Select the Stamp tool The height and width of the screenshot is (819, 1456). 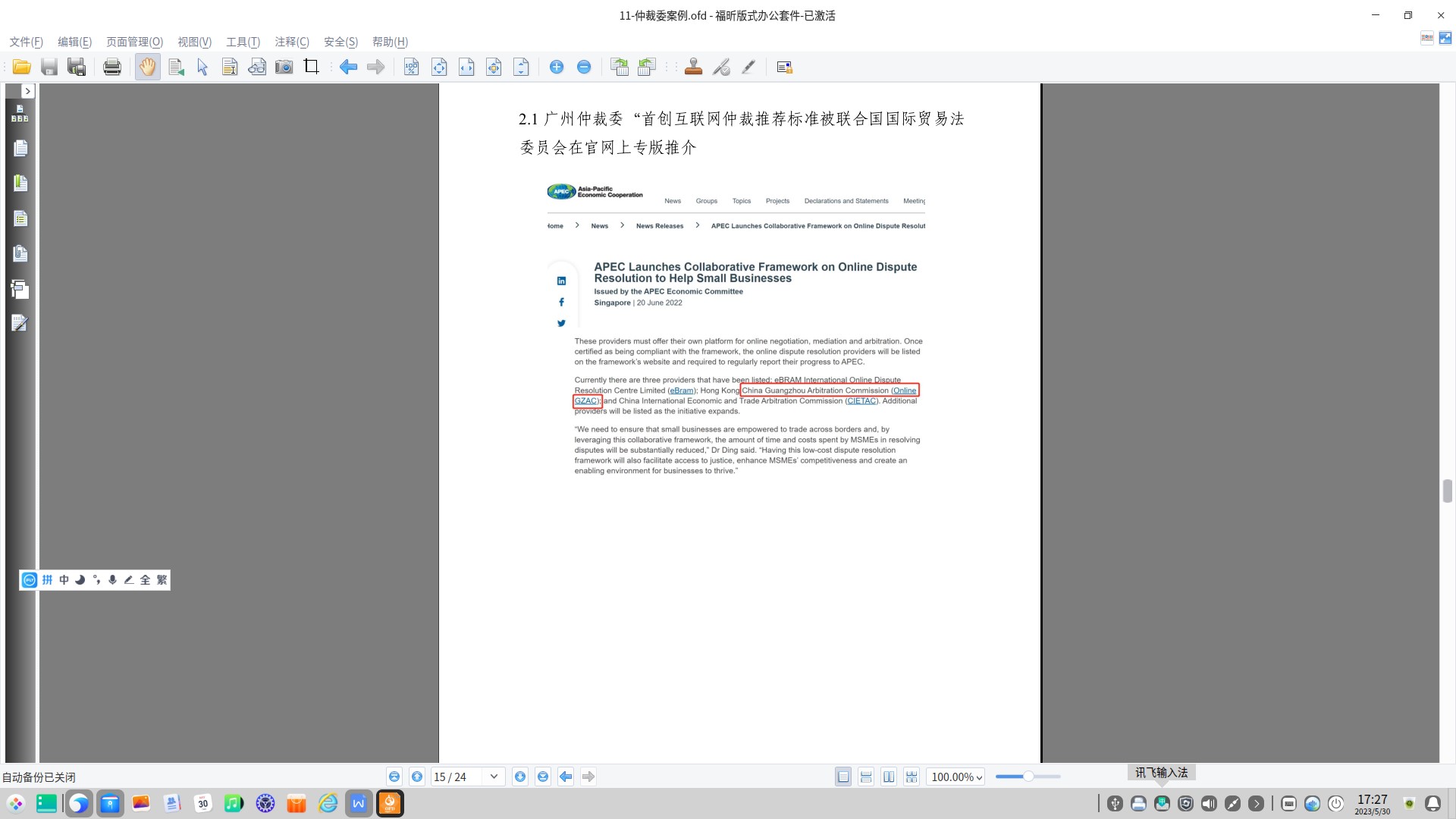click(693, 67)
